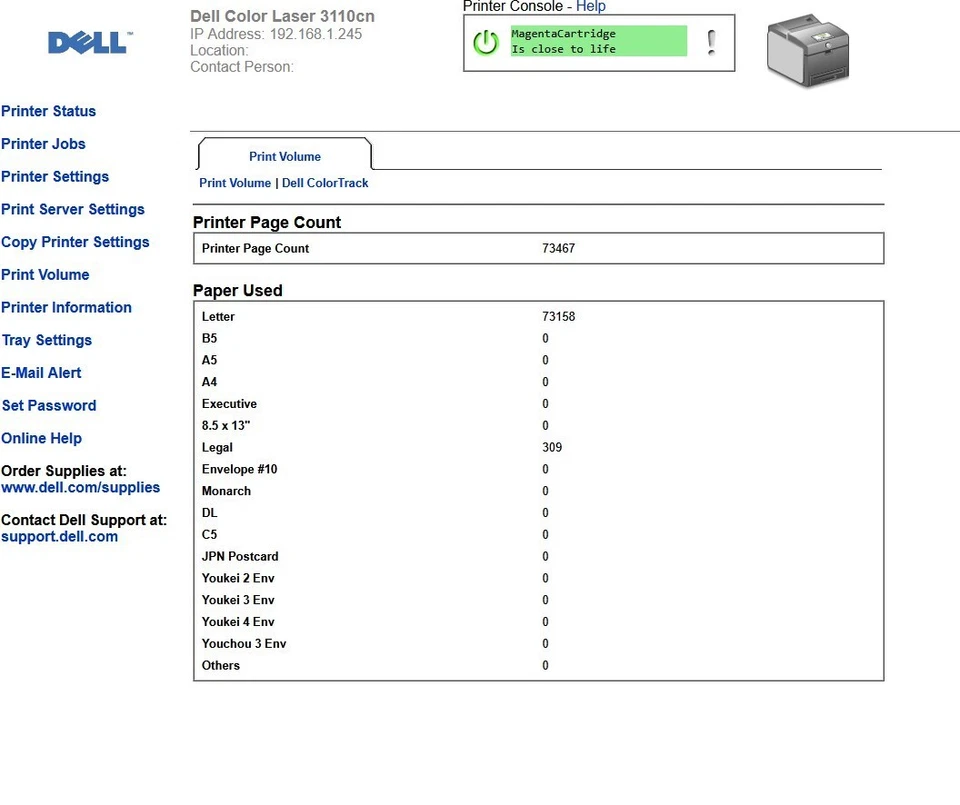Open Tray Settings
This screenshot has height=805, width=960.
click(46, 340)
